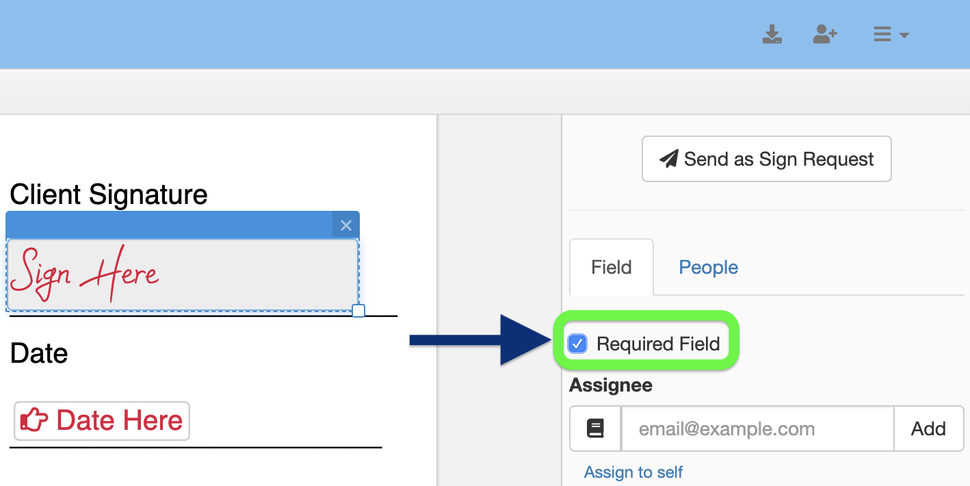The height and width of the screenshot is (486, 970).
Task: Click the download icon in header
Action: pos(772,35)
